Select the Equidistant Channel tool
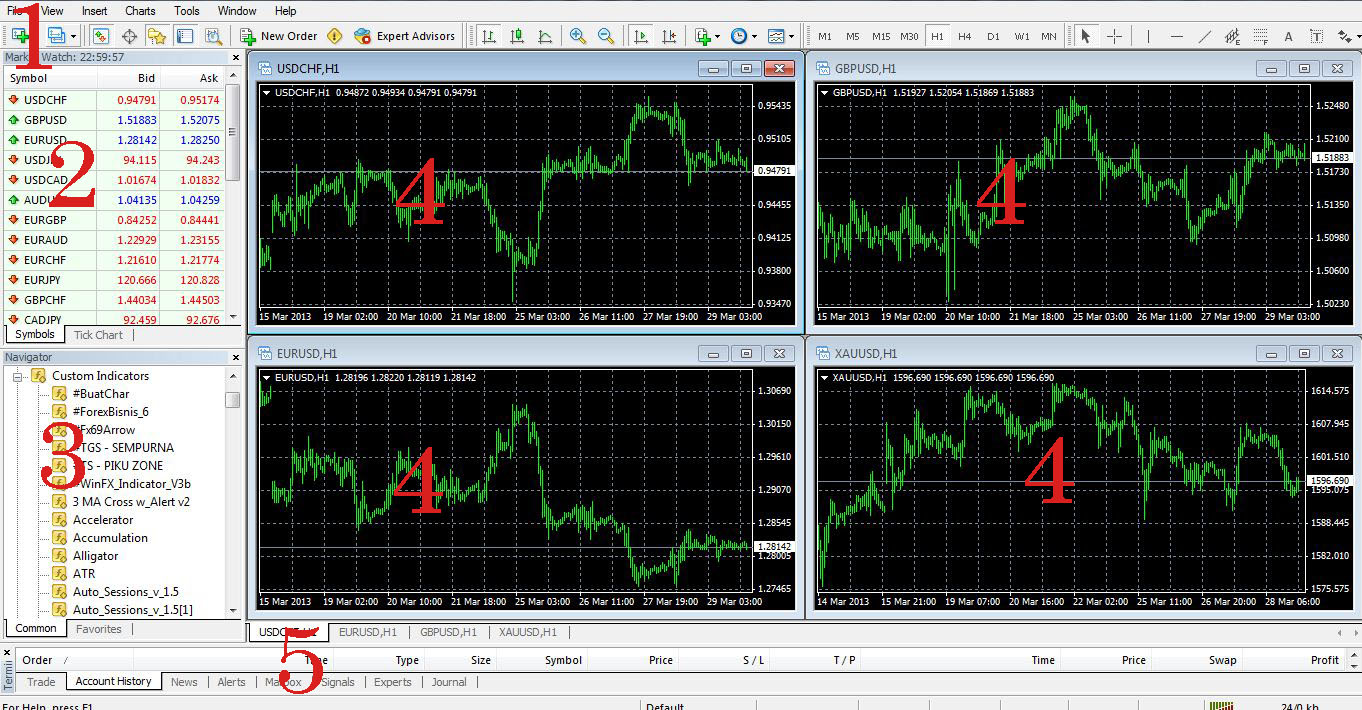 pos(1232,36)
